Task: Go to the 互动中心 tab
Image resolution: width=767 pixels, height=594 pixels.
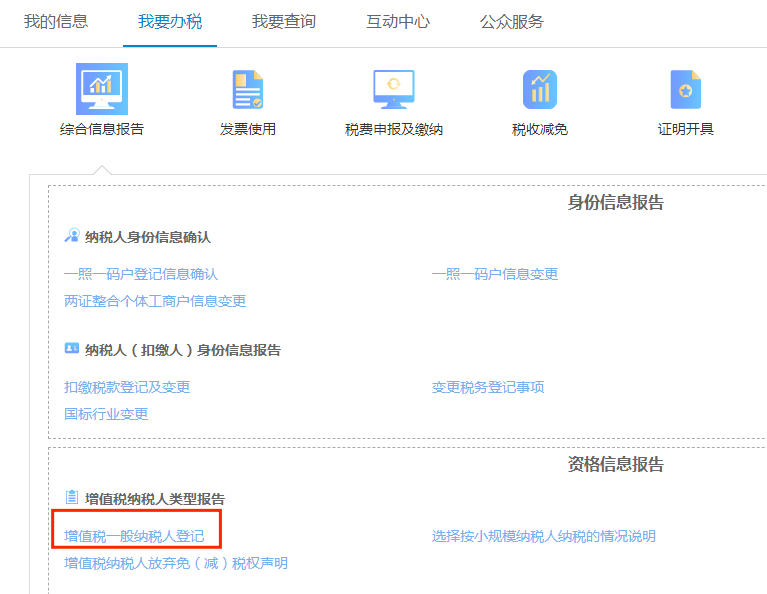Action: [x=398, y=22]
